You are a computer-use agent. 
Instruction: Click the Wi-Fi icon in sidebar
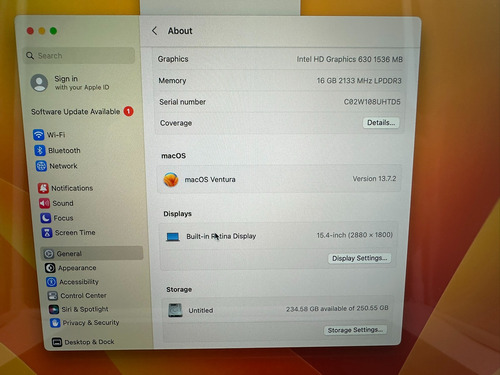click(x=39, y=135)
